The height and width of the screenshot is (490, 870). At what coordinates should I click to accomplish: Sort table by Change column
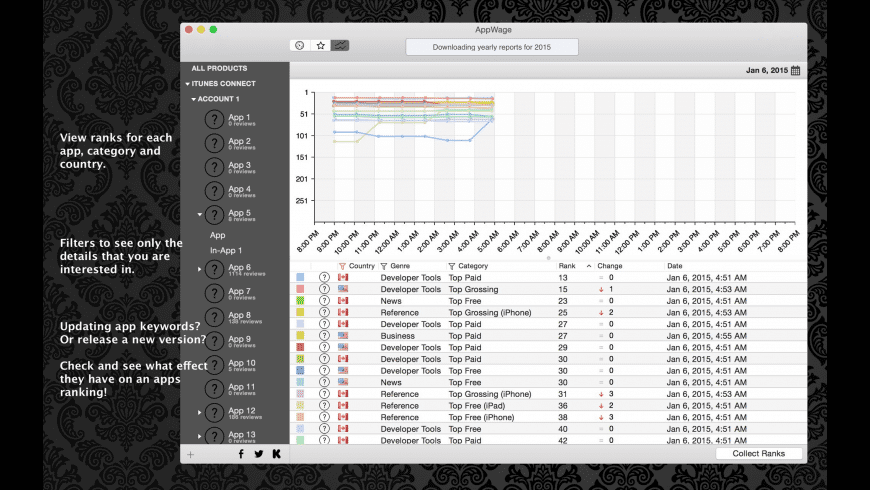610,266
